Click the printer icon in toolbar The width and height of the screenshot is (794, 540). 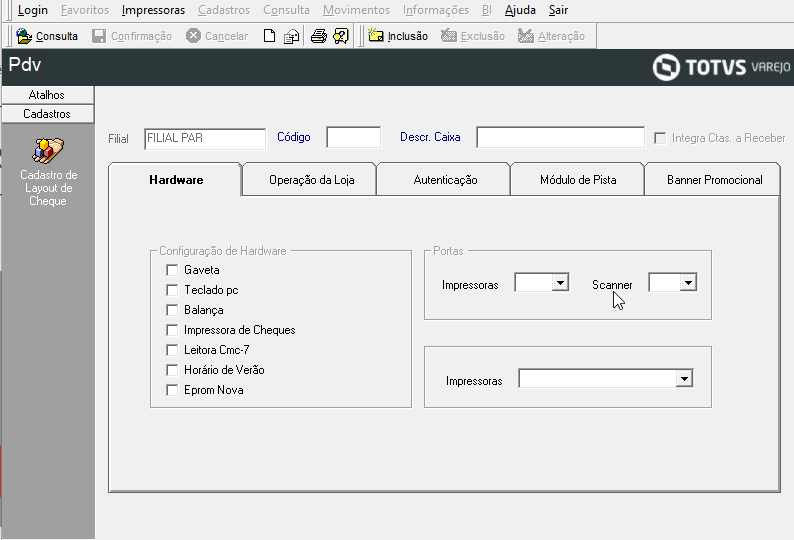(x=319, y=36)
